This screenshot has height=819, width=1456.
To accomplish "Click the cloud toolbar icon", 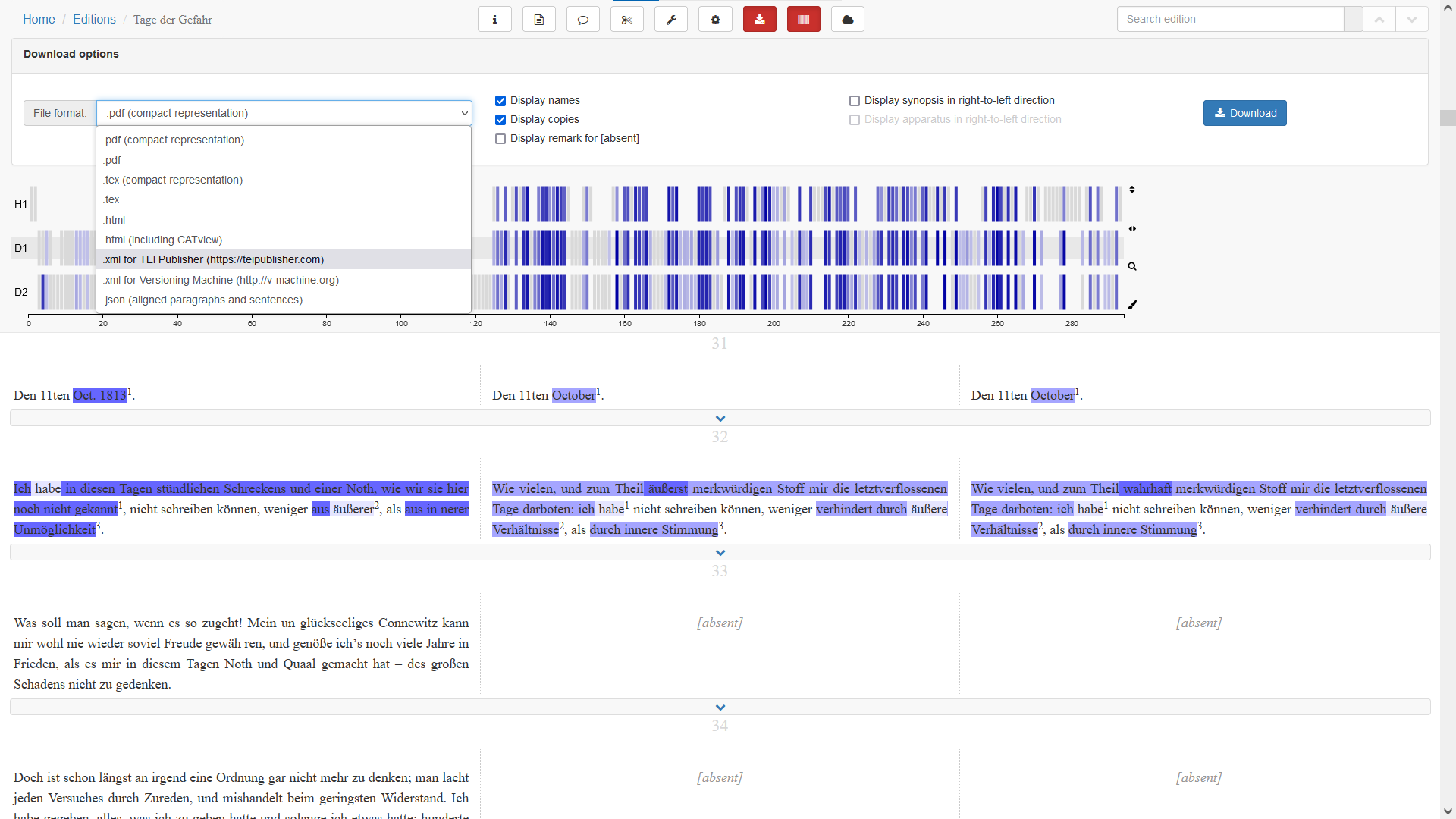I will 847,20.
